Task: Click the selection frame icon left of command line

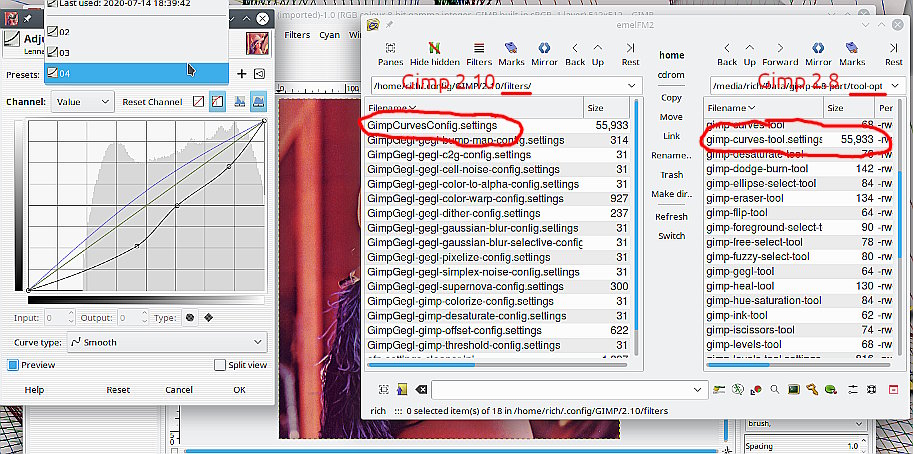Action: 383,389
